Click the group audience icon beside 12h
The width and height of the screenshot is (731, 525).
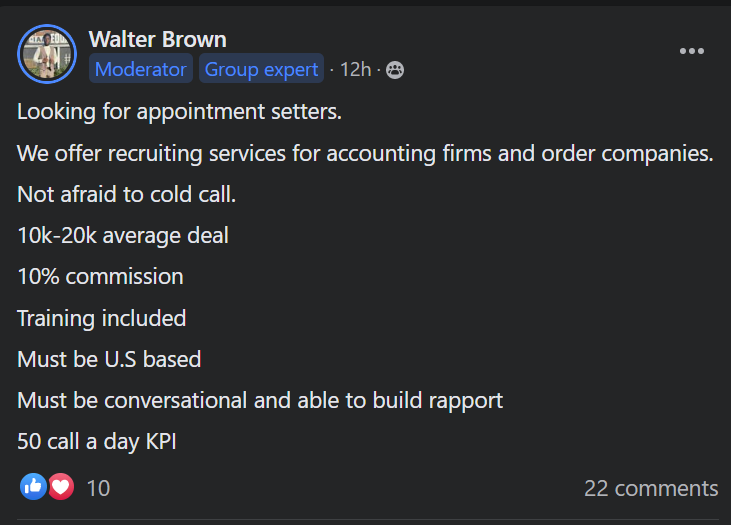[395, 70]
